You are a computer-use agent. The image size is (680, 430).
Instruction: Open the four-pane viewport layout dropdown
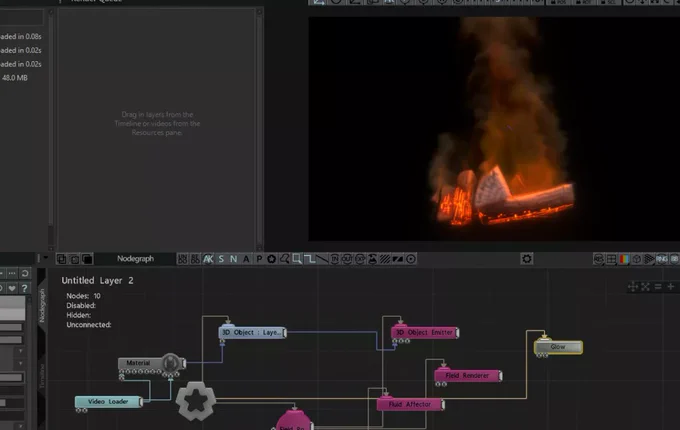[611, 259]
